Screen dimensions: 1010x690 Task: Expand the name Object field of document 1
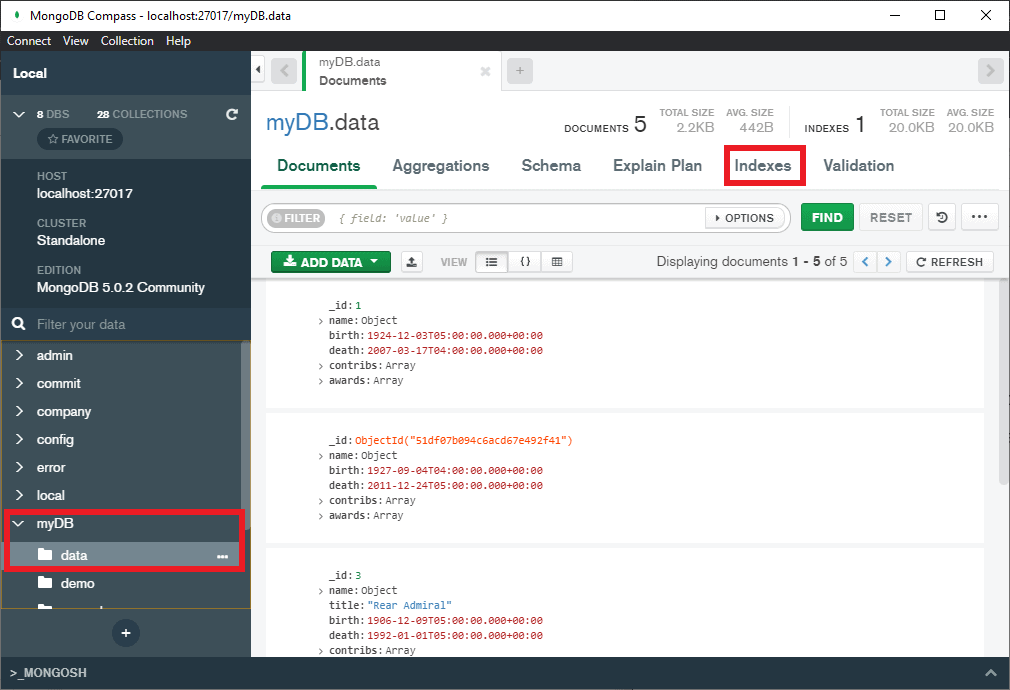320,320
